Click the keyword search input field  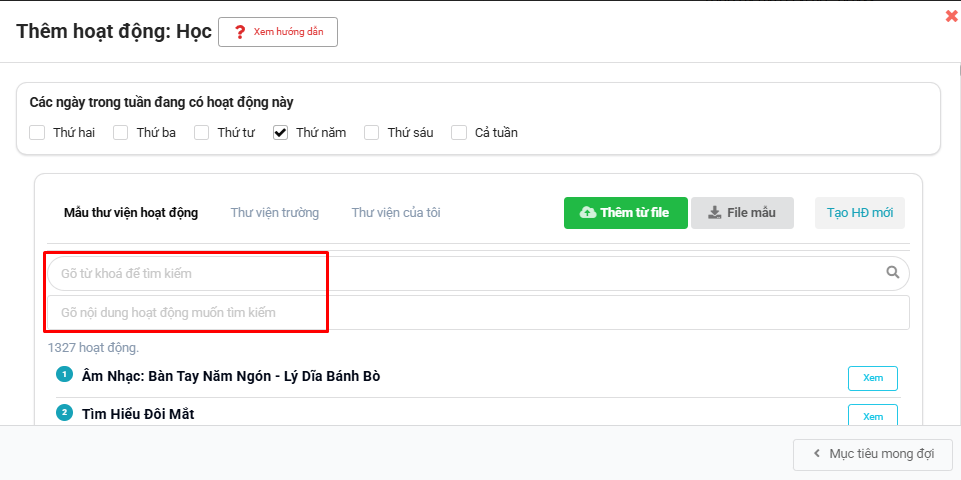coord(460,273)
